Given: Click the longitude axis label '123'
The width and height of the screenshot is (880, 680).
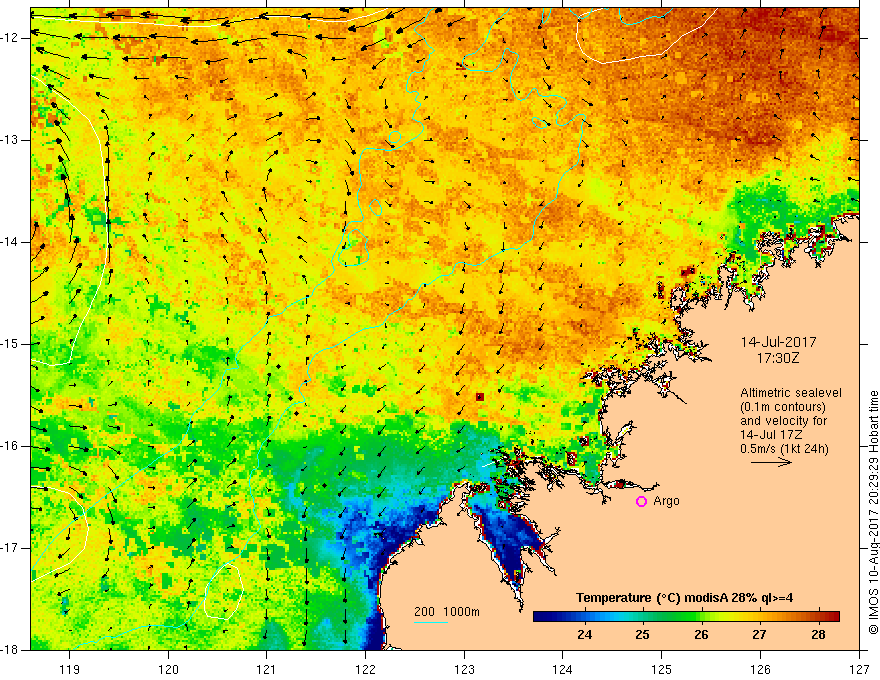Looking at the screenshot, I should [x=464, y=669].
